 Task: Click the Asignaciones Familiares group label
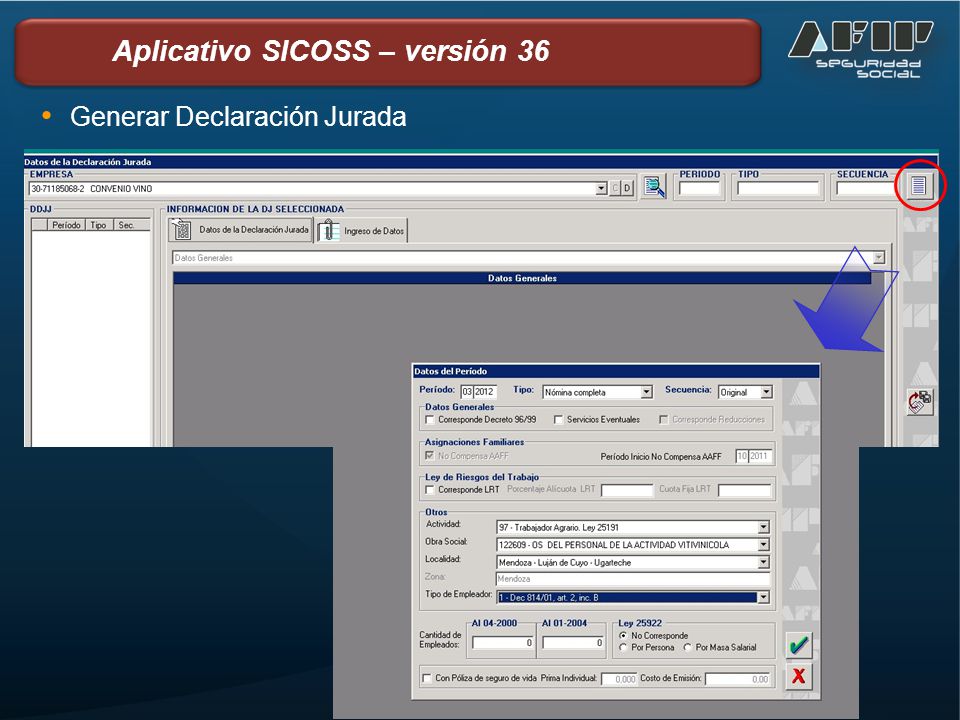[x=474, y=442]
